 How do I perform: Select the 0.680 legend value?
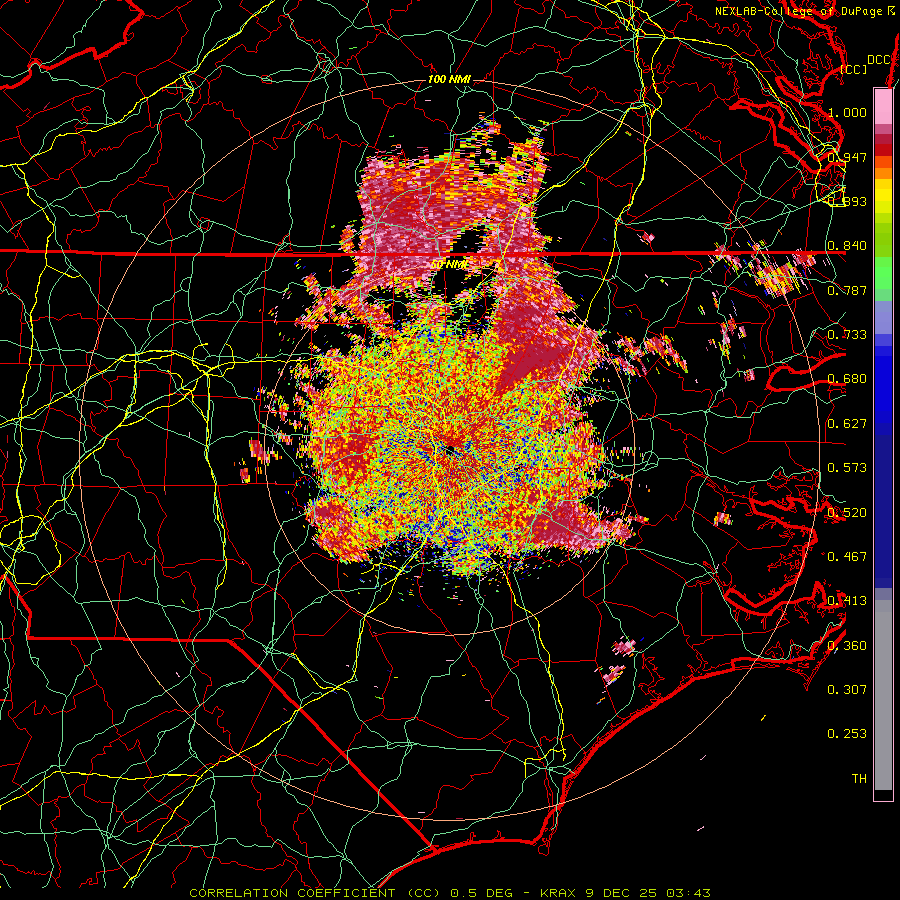point(847,379)
